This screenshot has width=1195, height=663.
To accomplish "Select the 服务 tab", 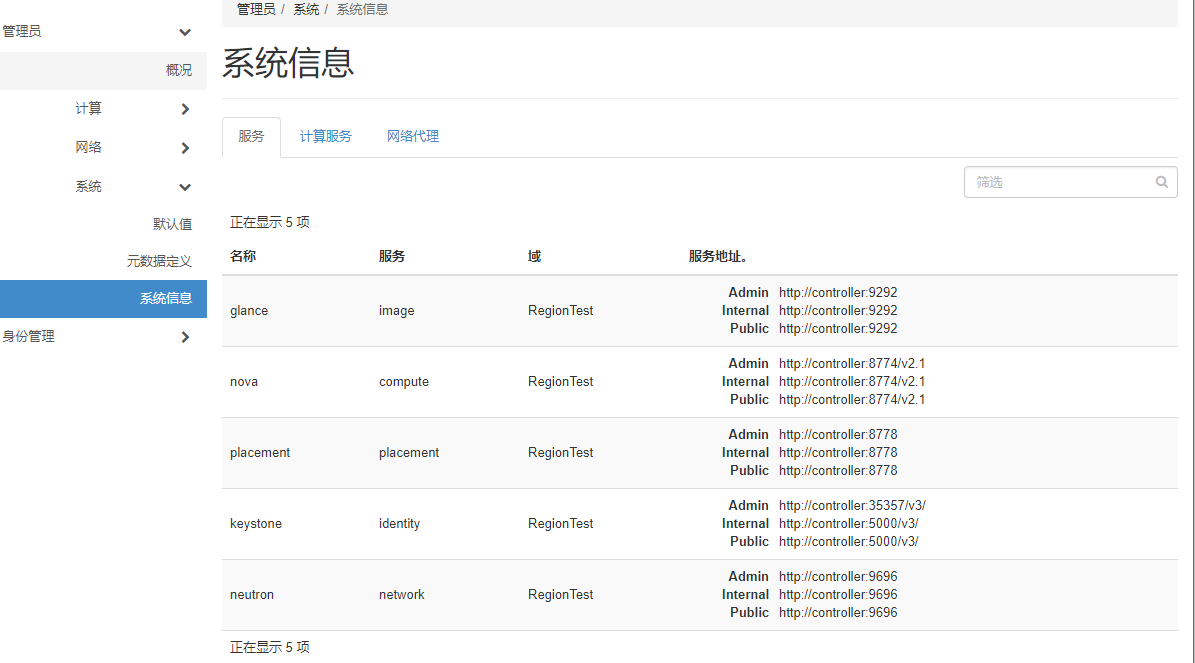I will click(251, 136).
